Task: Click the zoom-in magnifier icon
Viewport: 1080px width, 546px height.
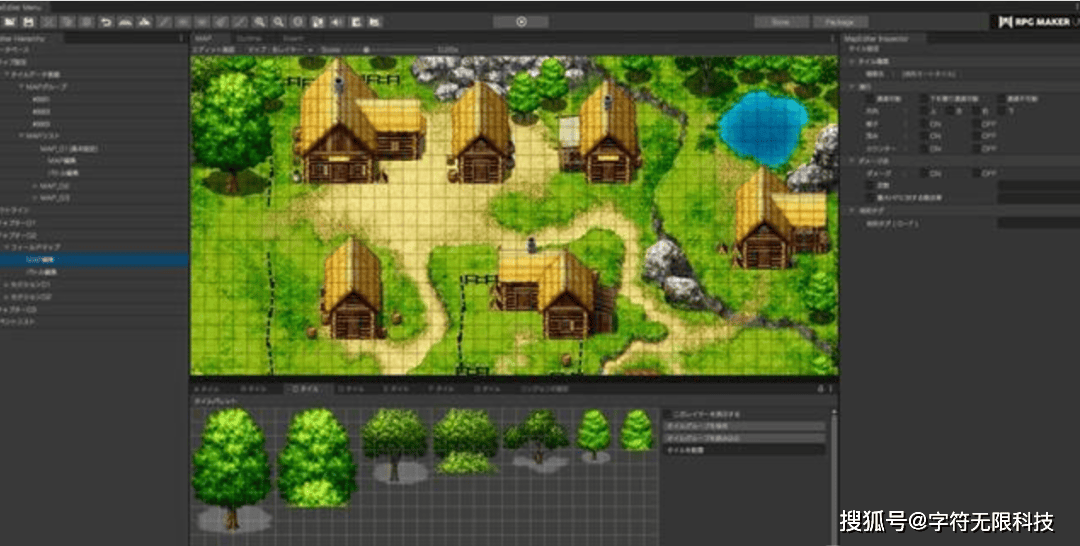Action: coord(259,22)
